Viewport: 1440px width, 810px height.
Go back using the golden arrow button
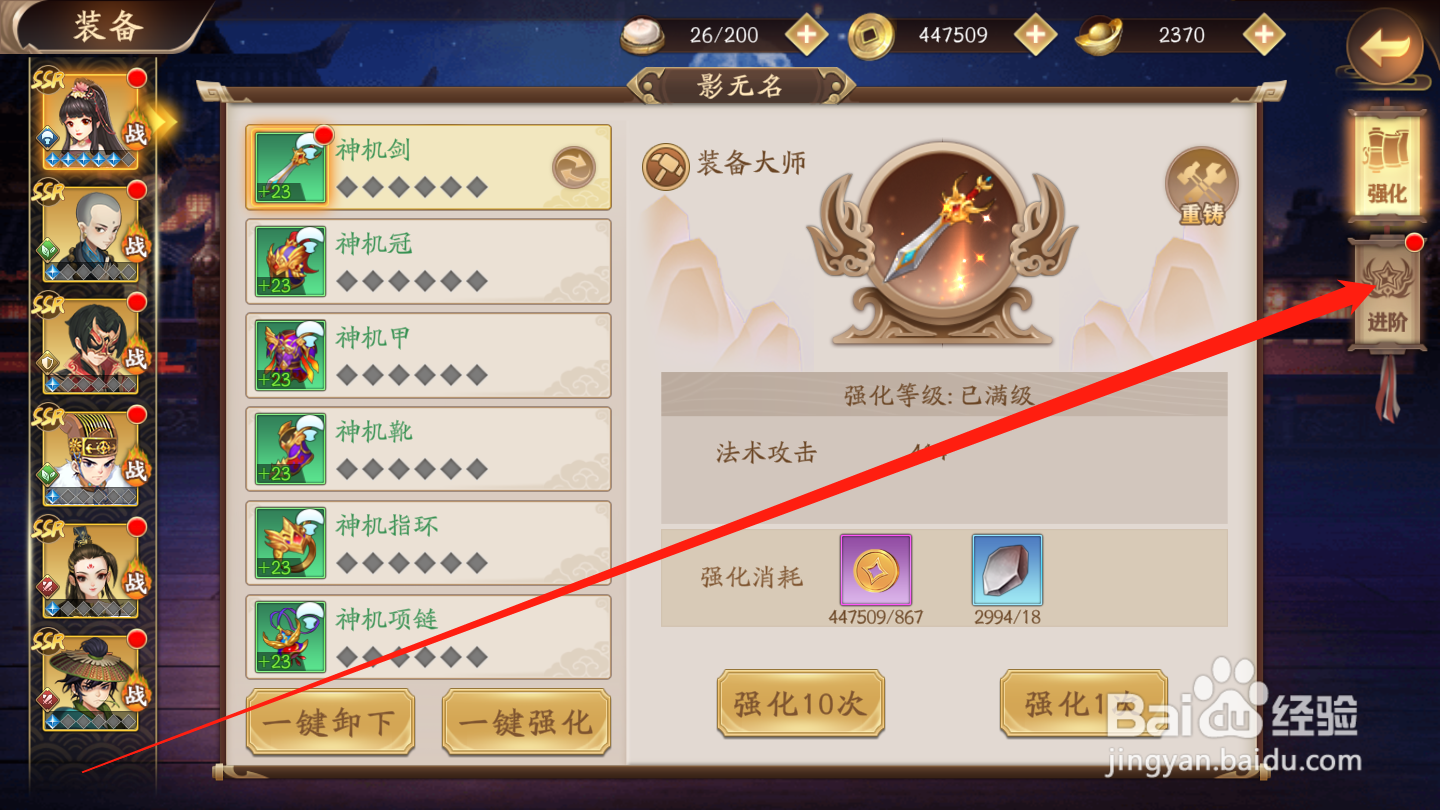pos(1384,47)
